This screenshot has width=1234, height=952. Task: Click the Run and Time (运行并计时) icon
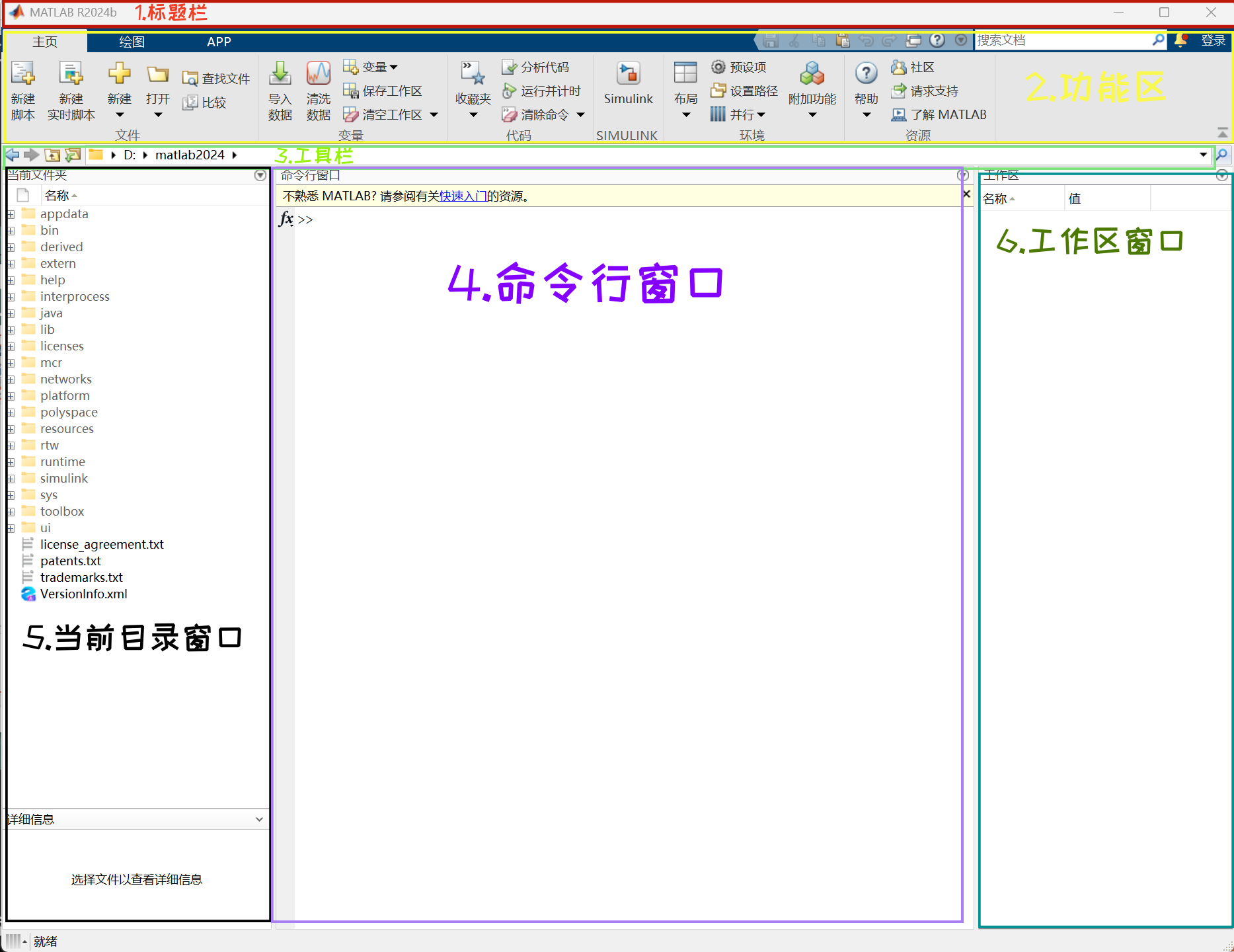tap(509, 91)
